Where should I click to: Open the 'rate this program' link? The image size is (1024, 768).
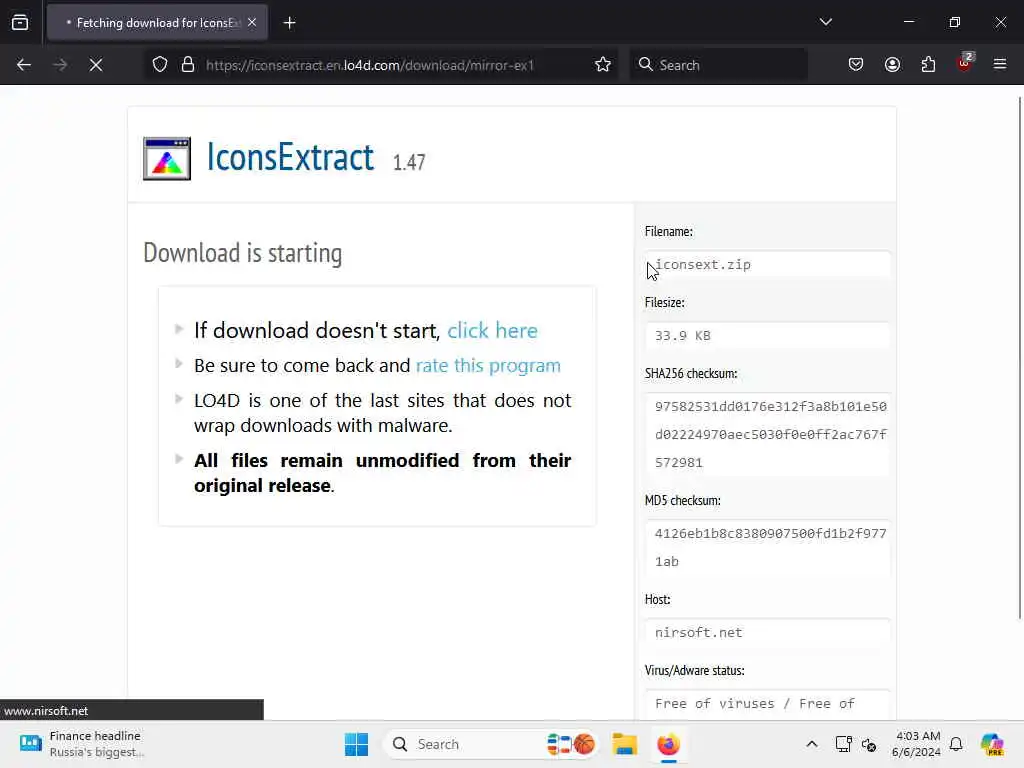coord(488,365)
